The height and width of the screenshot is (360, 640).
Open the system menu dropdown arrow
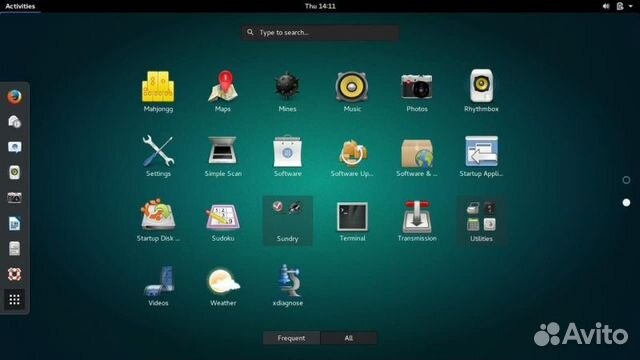(631, 6)
